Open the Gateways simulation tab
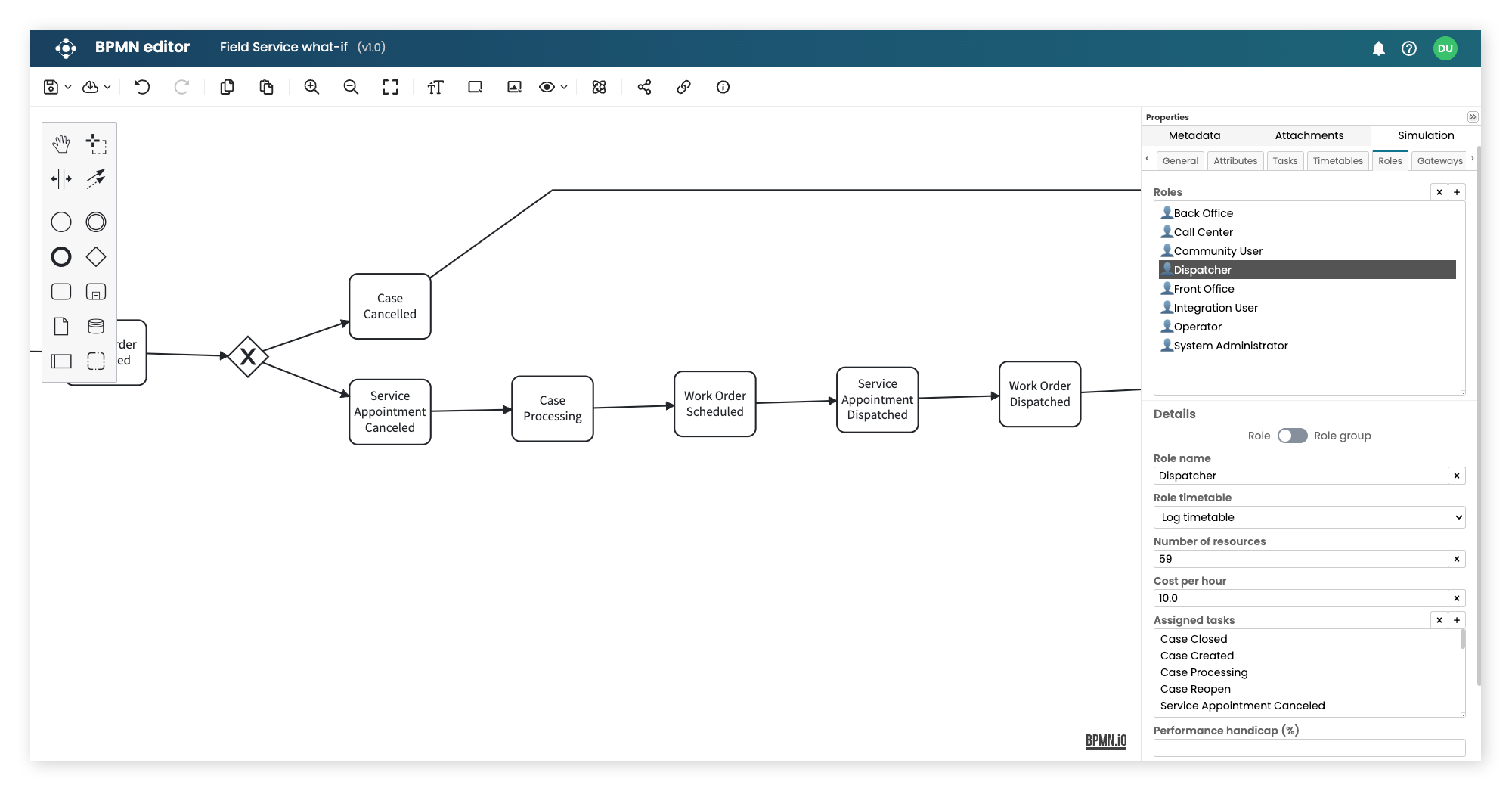 (x=1439, y=160)
